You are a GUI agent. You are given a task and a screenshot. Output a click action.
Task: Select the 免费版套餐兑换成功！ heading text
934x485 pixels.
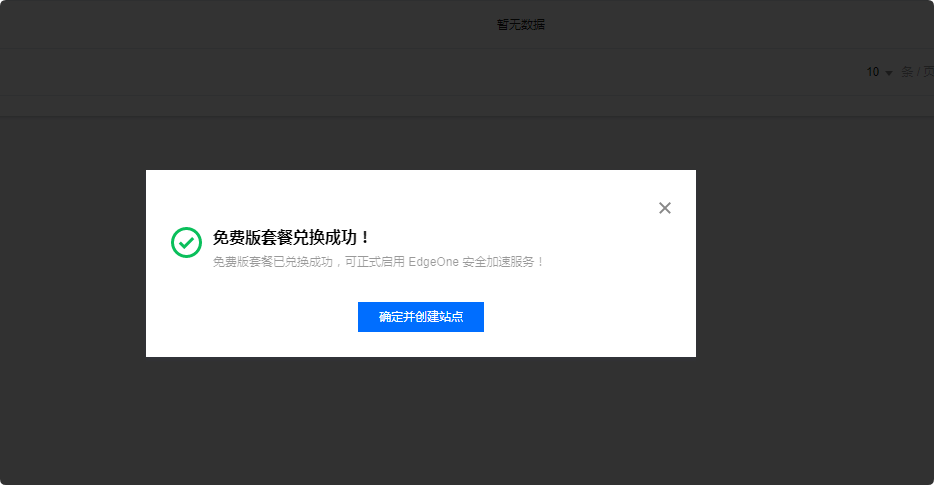291,238
